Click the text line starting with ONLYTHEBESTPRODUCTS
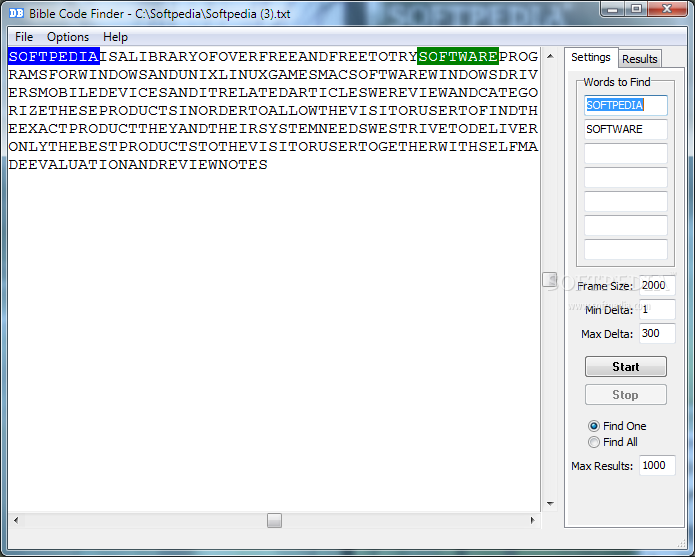The width and height of the screenshot is (695, 557). [273, 147]
